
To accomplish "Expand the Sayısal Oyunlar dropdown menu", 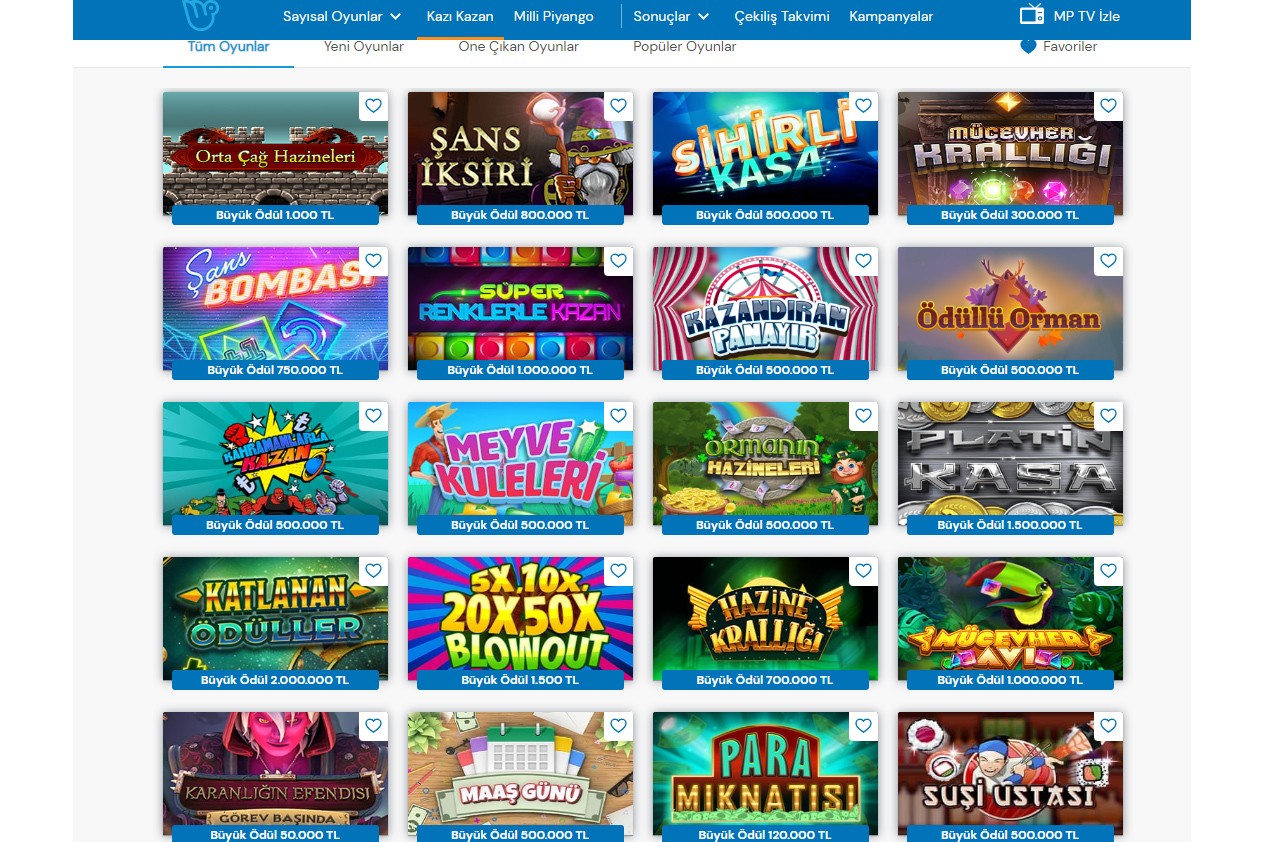I will [x=342, y=17].
